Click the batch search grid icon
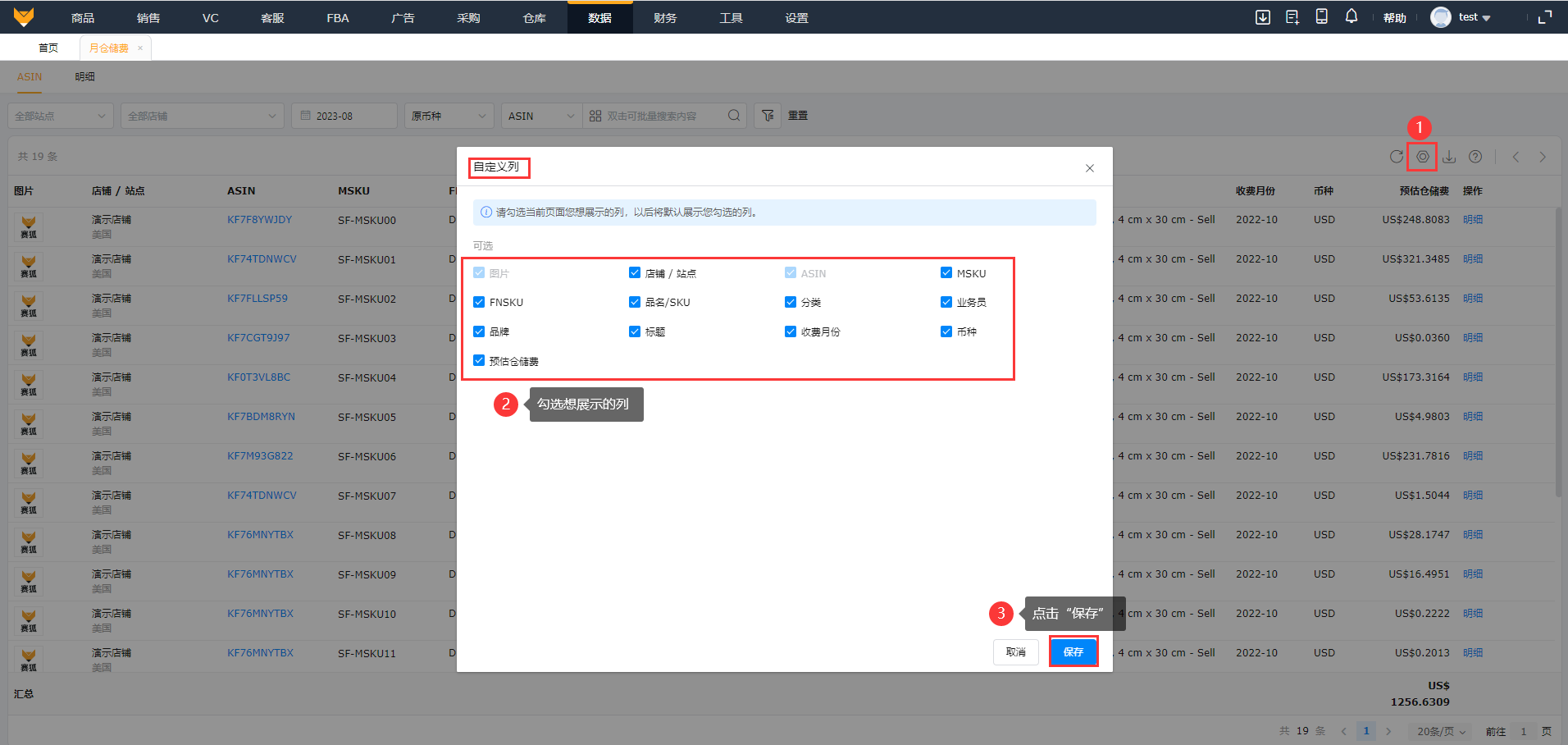 pos(595,116)
